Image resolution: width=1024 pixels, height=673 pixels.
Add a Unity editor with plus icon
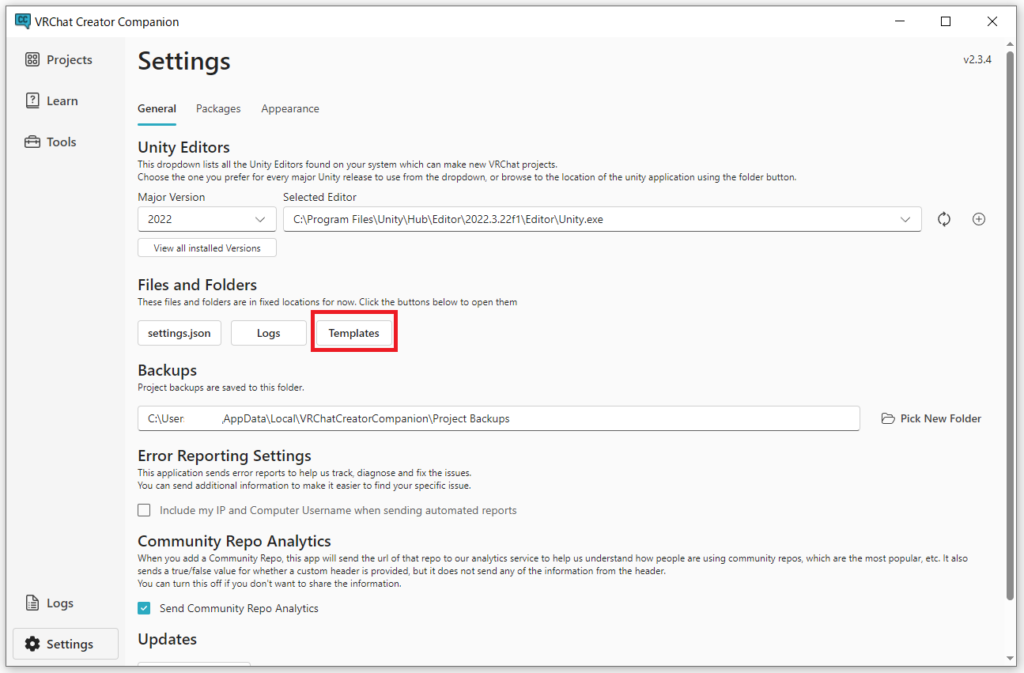point(978,219)
